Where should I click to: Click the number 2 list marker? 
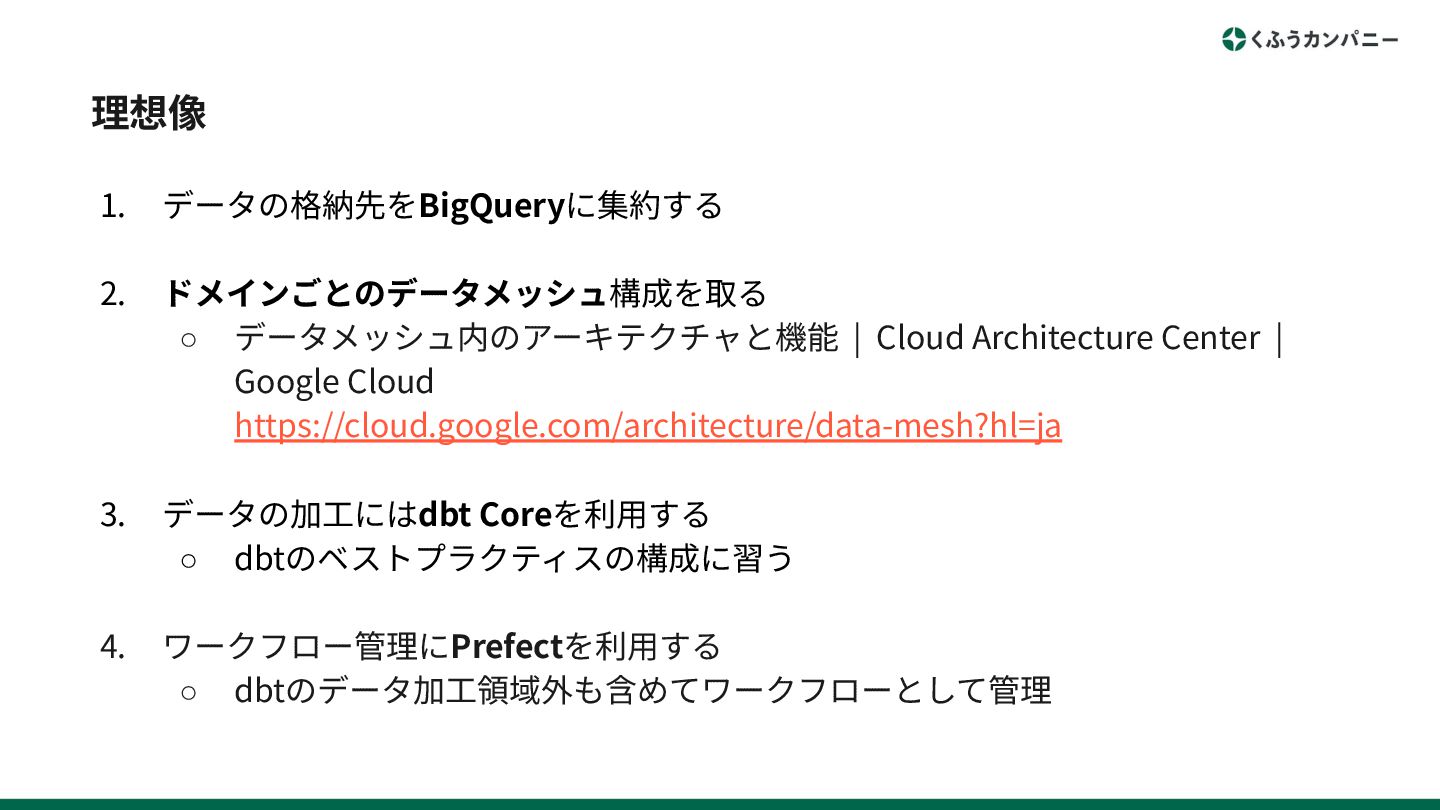tap(113, 294)
